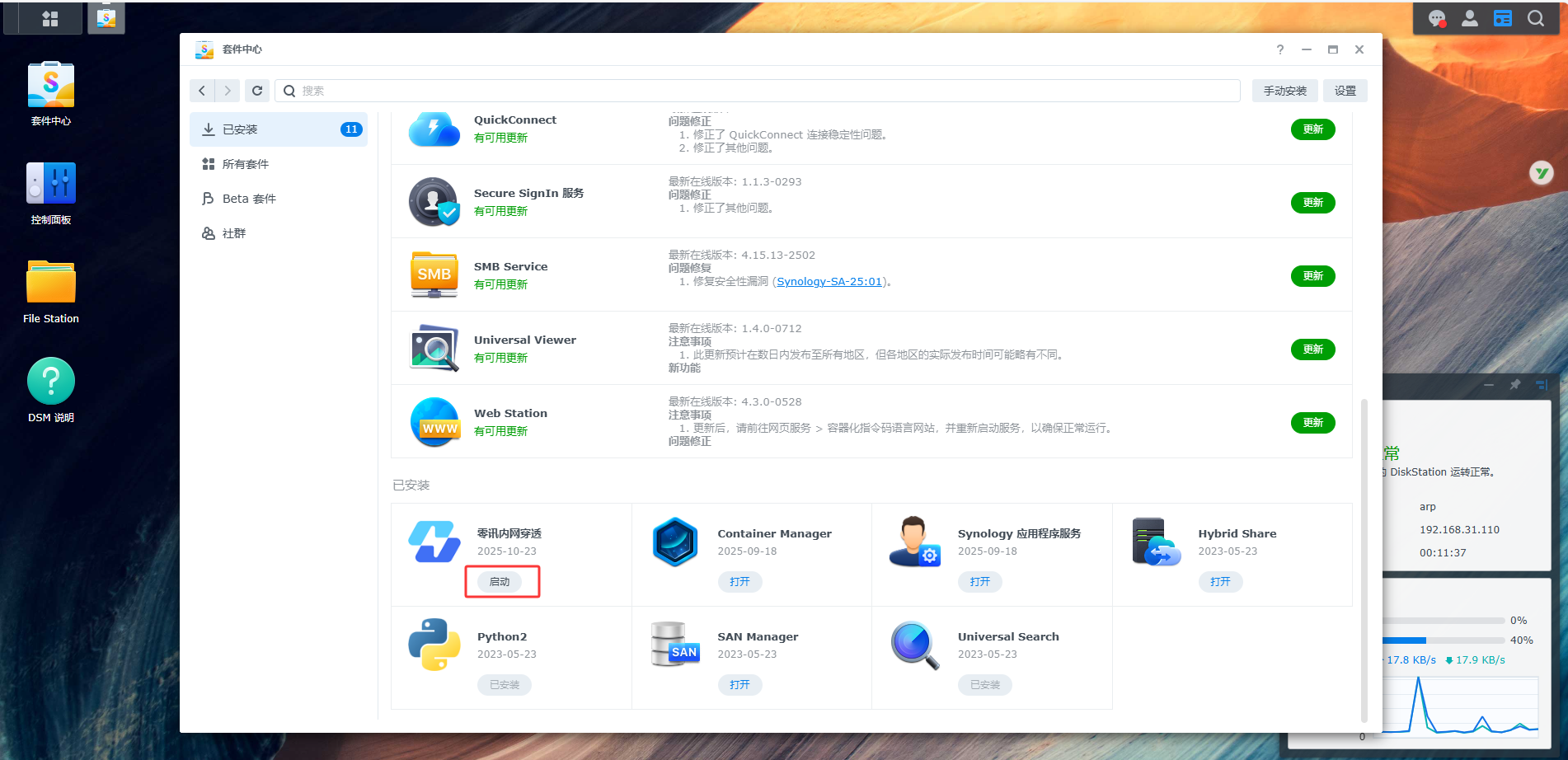This screenshot has height=760, width=1568.
Task: Click the Synology-SA-25:01 security advisory link
Action: [x=829, y=282]
